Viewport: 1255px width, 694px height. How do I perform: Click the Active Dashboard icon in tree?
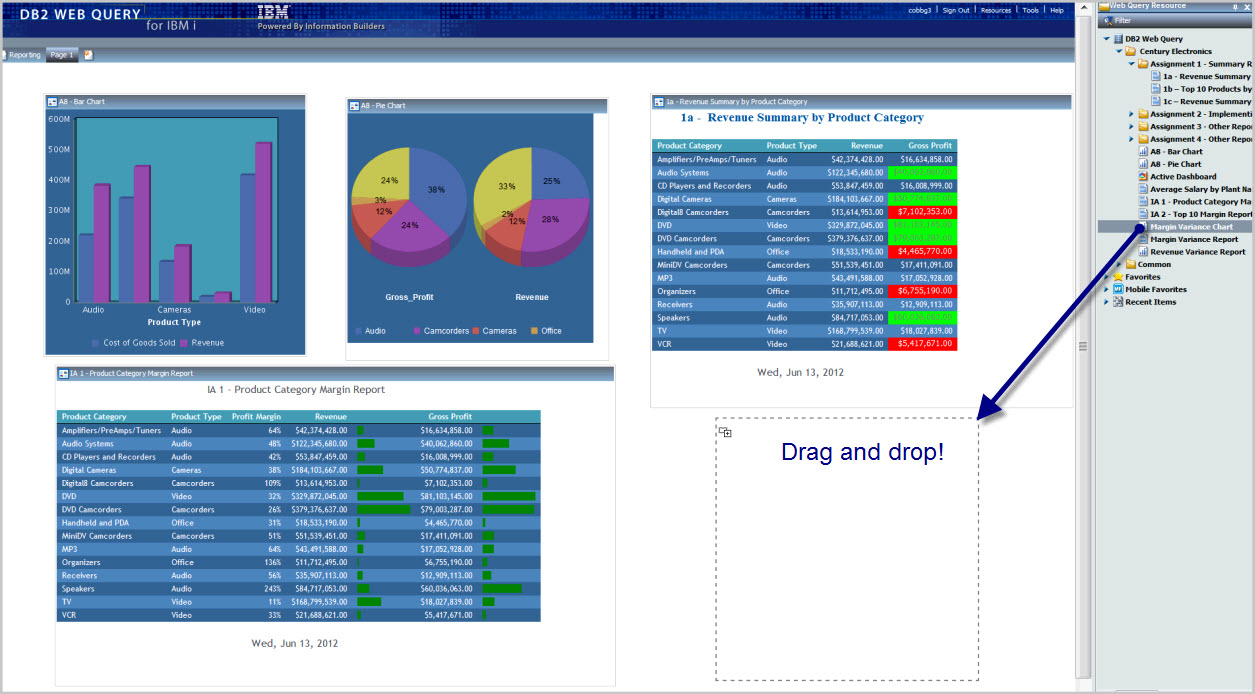point(1143,177)
